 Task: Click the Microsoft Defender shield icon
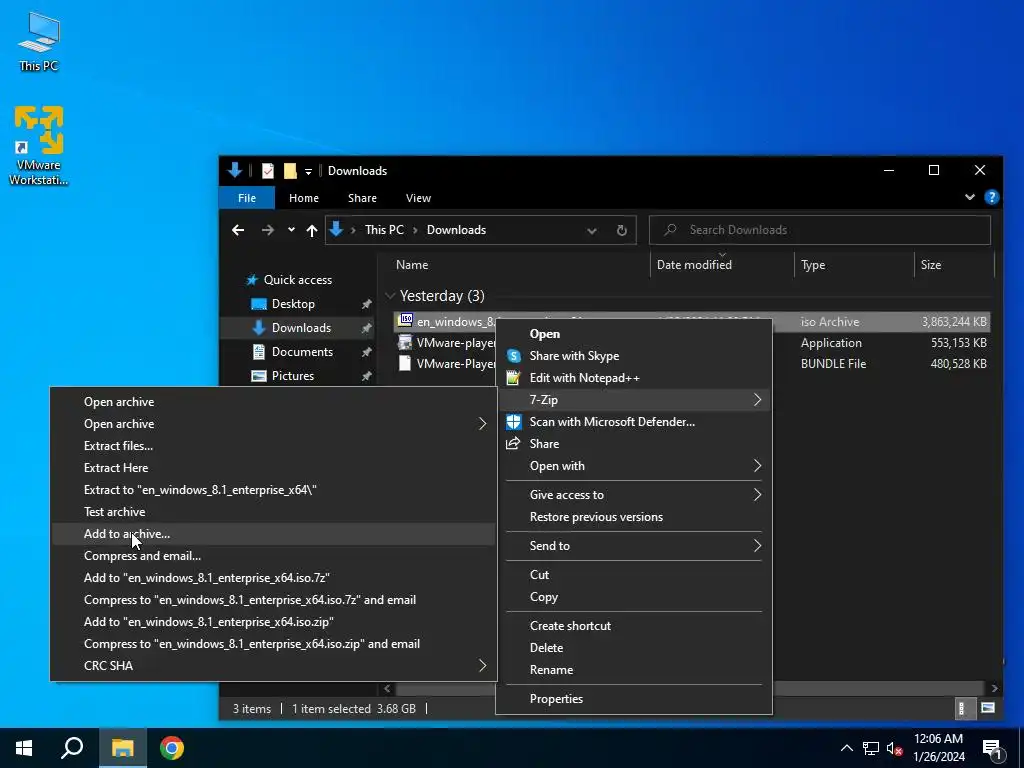[514, 422]
